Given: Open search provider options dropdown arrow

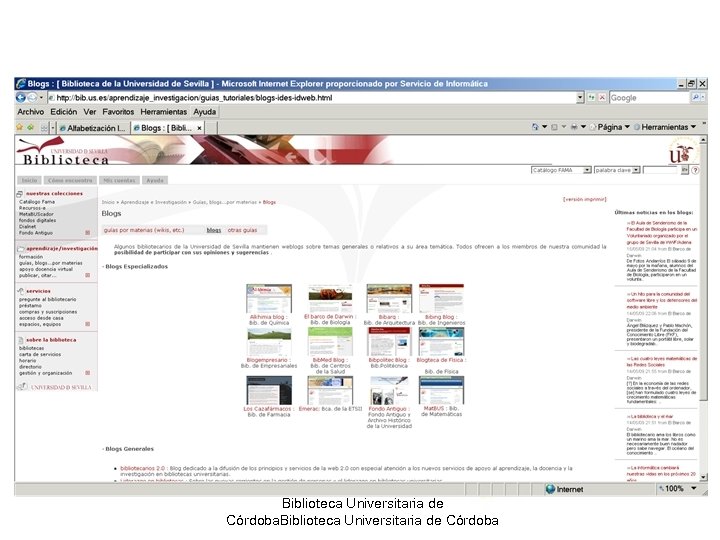Looking at the screenshot, I should coord(703,97).
